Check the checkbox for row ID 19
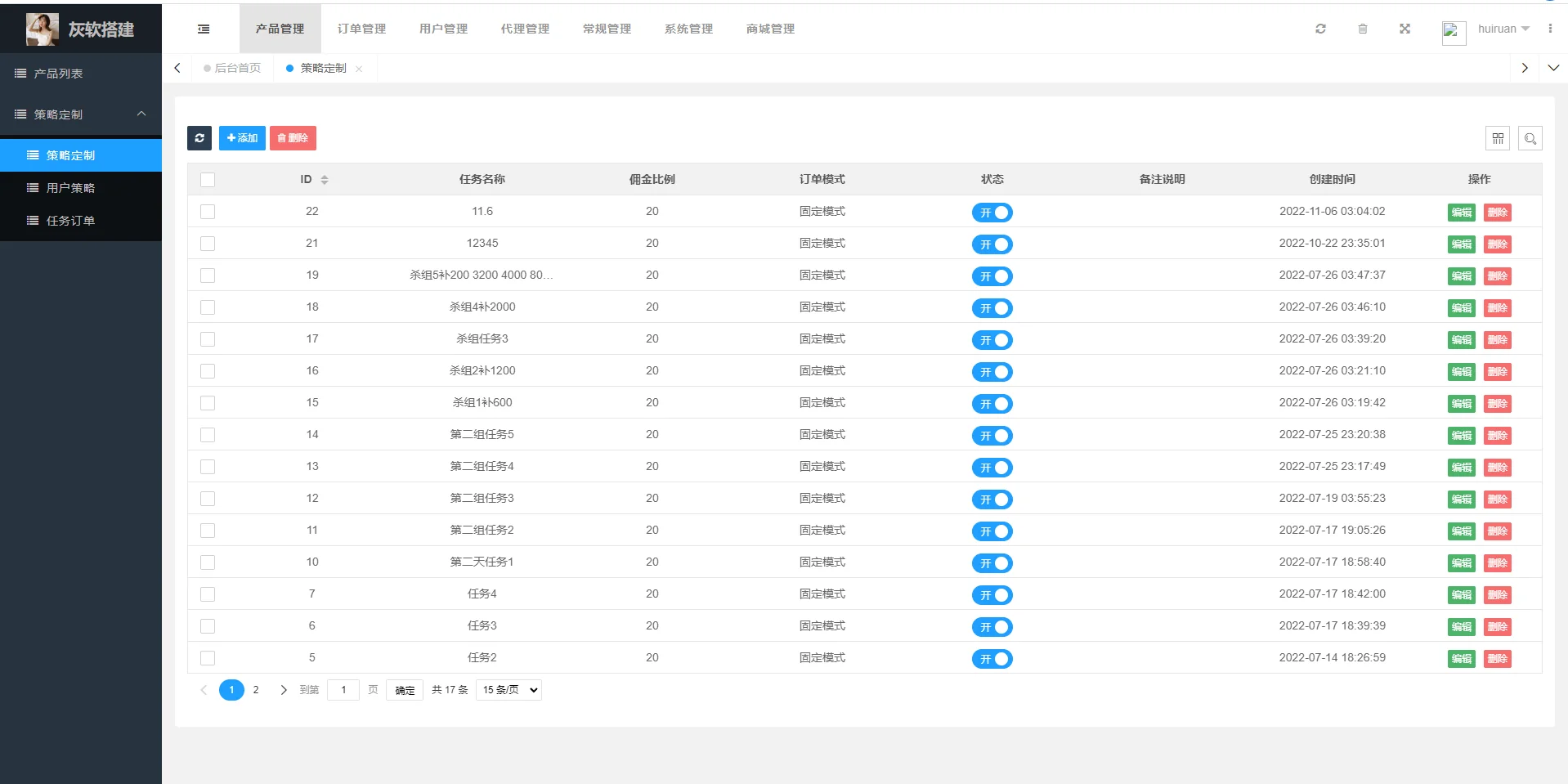Image resolution: width=1568 pixels, height=784 pixels. (208, 276)
